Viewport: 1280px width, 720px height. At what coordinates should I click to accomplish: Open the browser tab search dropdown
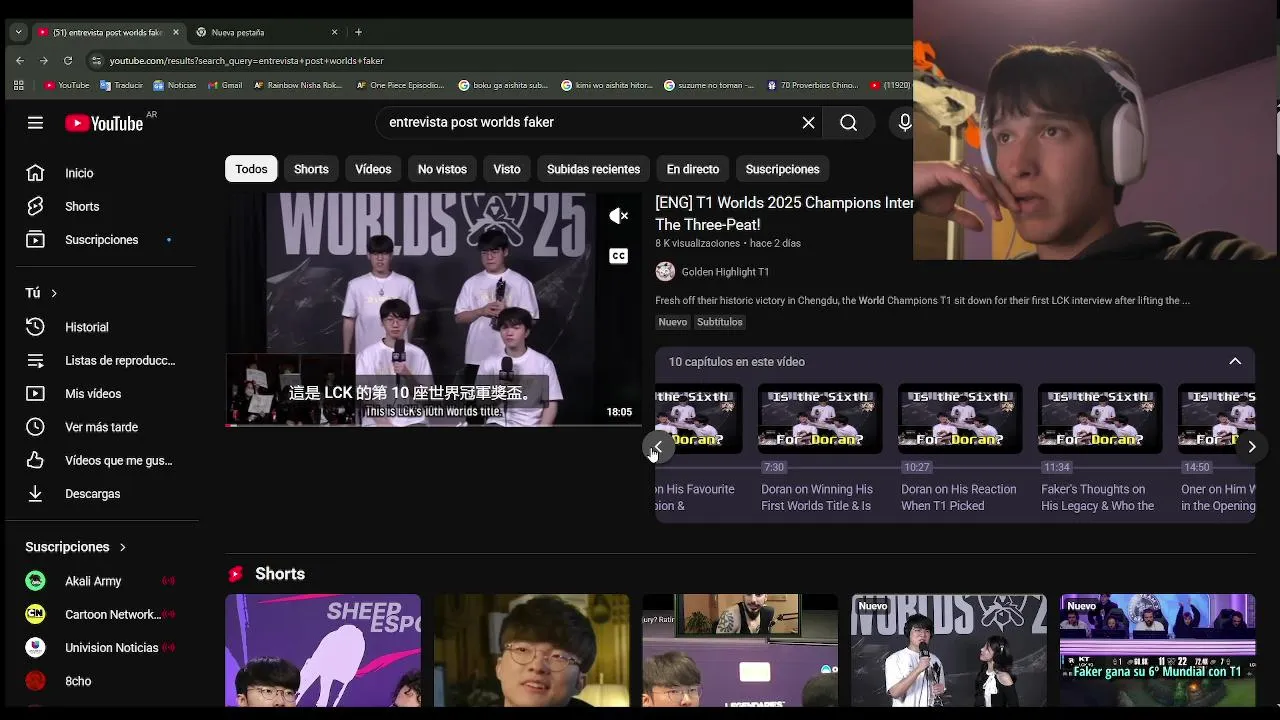pyautogui.click(x=18, y=32)
